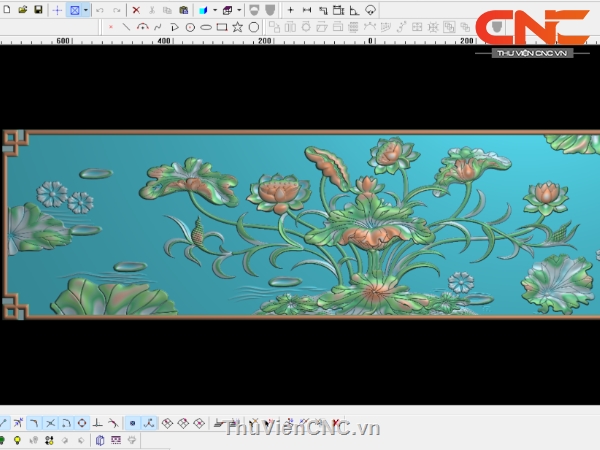Toggle the right-angle corner snap option
Image resolution: width=600 pixels, height=450 pixels.
click(34, 423)
